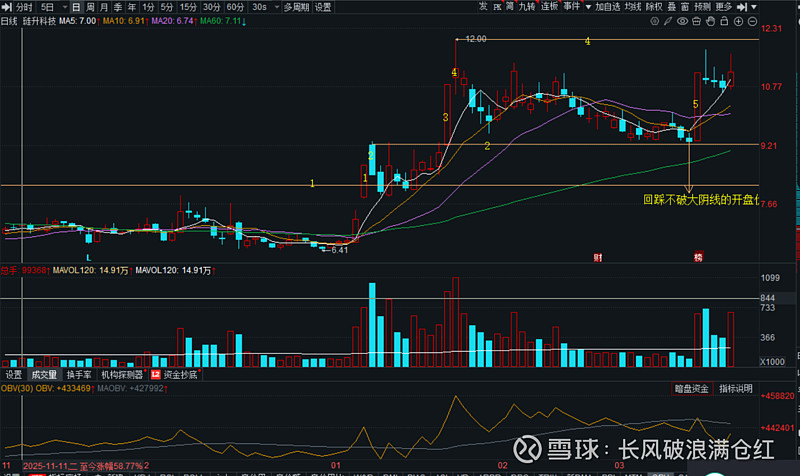This screenshot has height=476, width=800.
Task: Select the 周 weekly period
Action: [x=92, y=6]
